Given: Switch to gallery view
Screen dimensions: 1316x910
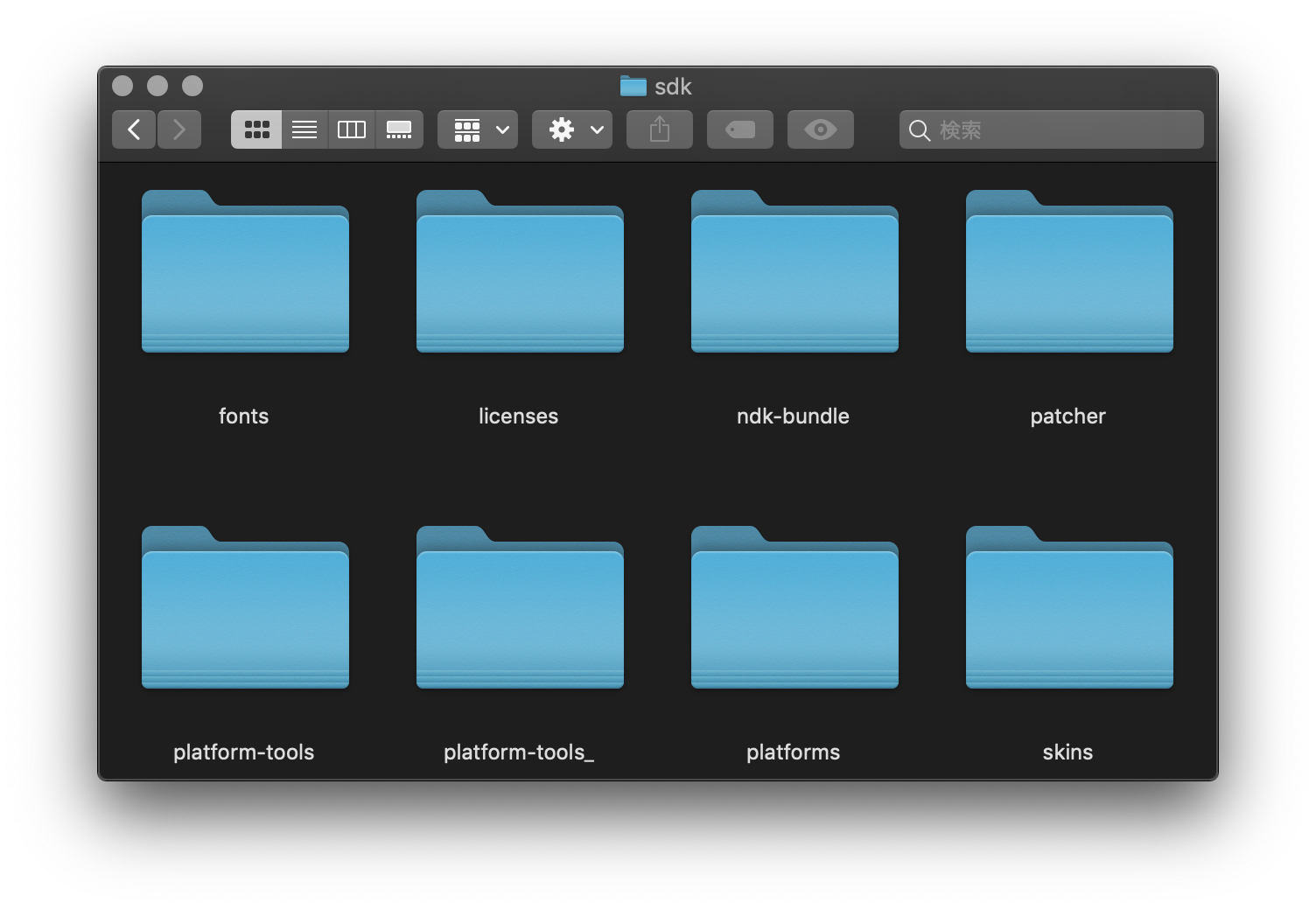Looking at the screenshot, I should point(399,129).
